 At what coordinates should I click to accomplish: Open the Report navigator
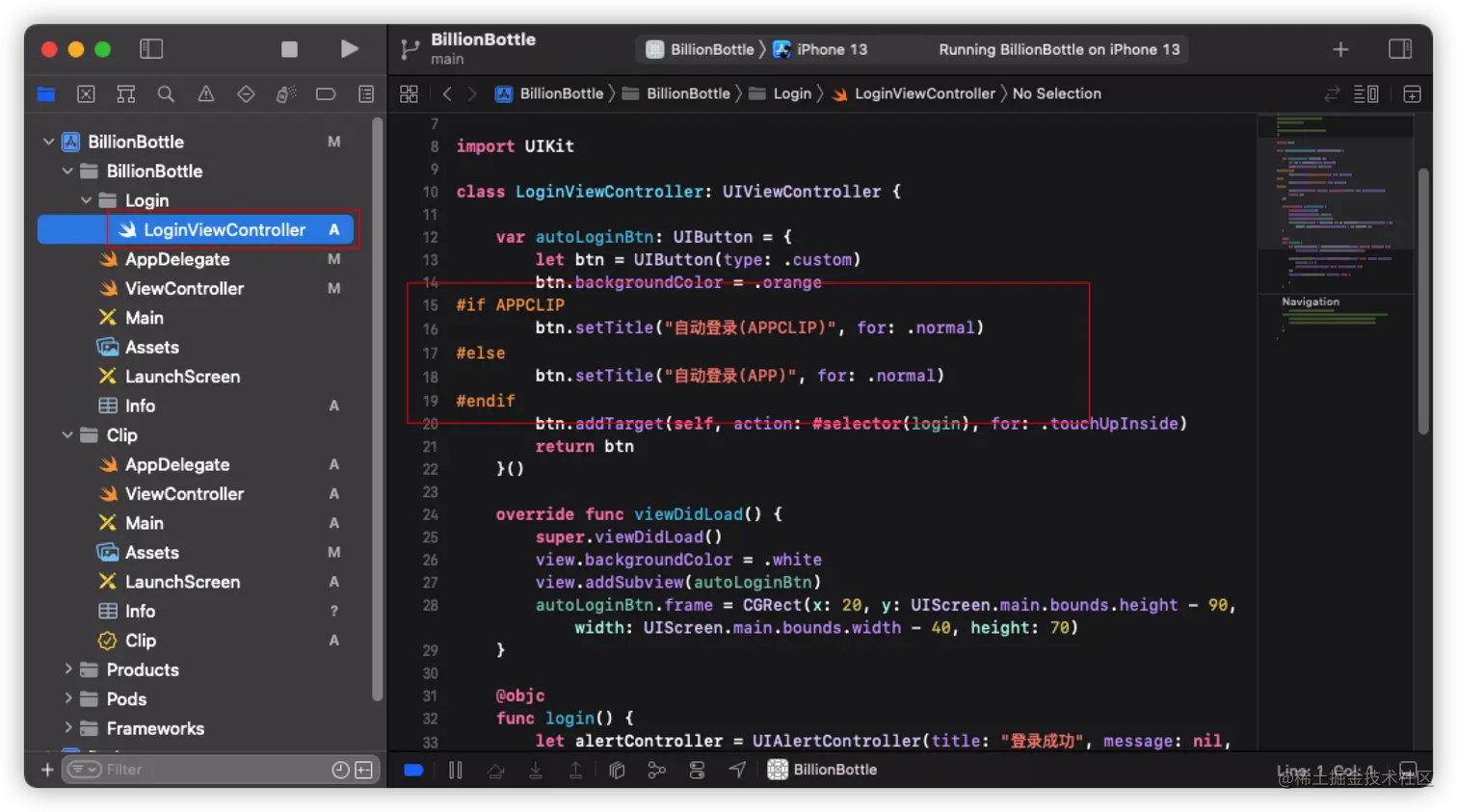(366, 94)
